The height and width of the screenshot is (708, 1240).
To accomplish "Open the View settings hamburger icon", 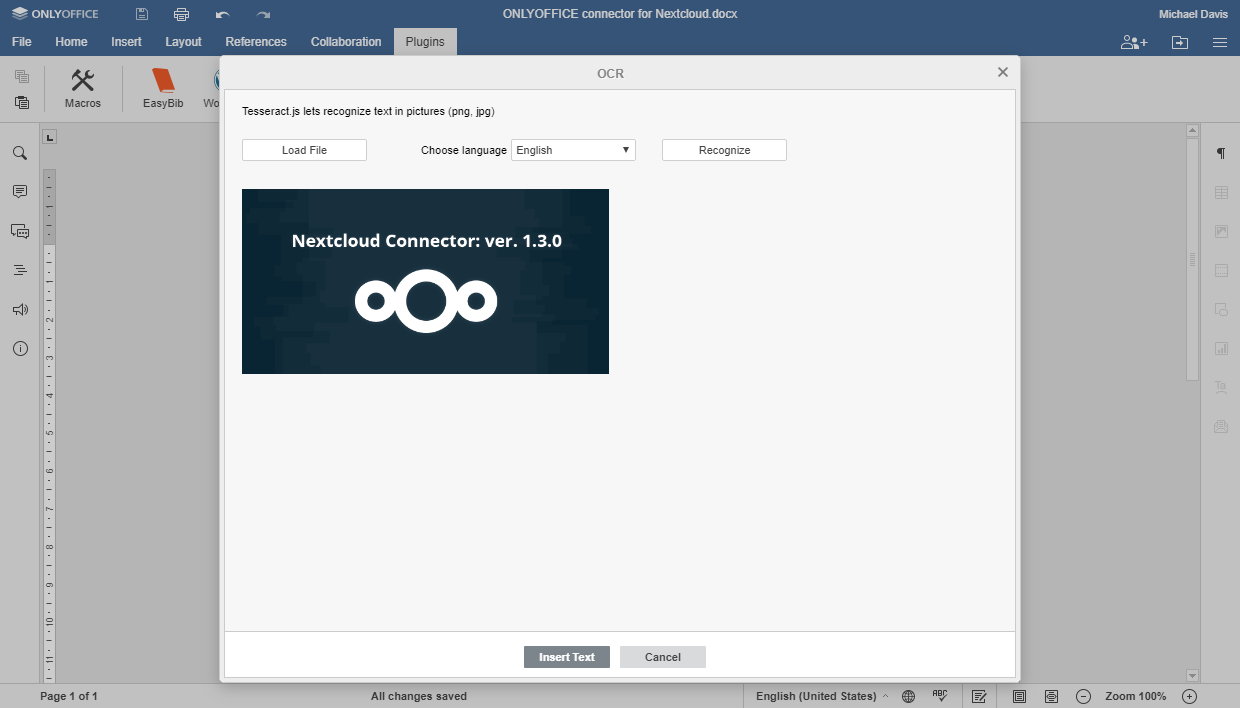I will pos(1220,42).
